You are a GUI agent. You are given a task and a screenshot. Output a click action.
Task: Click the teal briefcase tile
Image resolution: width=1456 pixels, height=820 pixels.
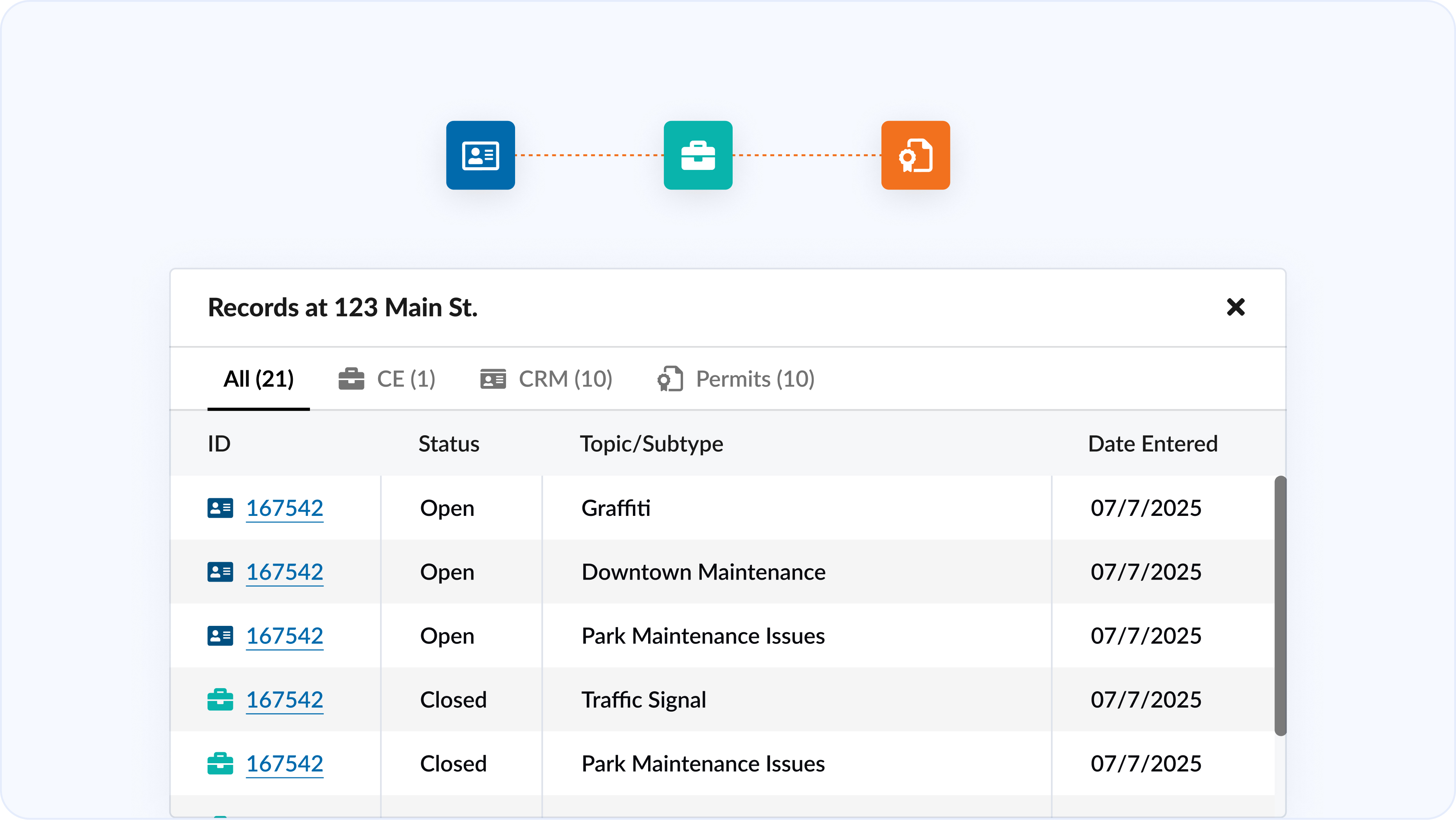tap(697, 155)
